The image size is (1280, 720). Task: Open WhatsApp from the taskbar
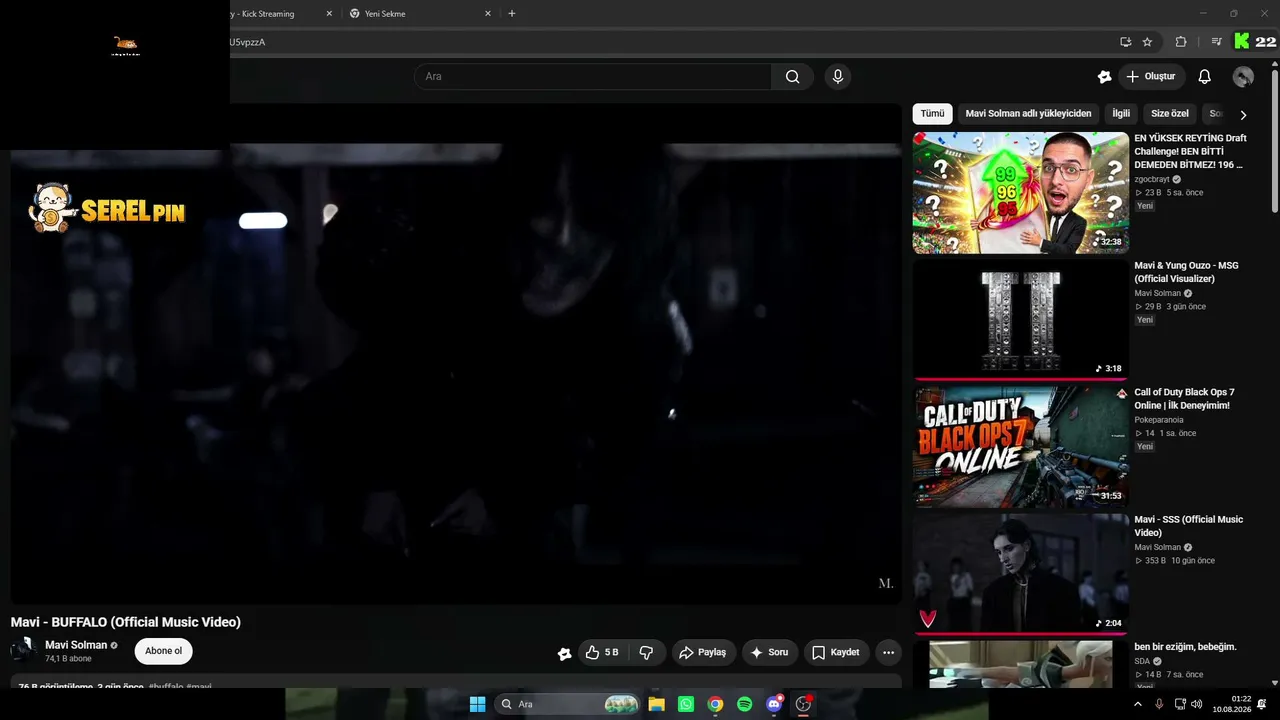[x=685, y=704]
